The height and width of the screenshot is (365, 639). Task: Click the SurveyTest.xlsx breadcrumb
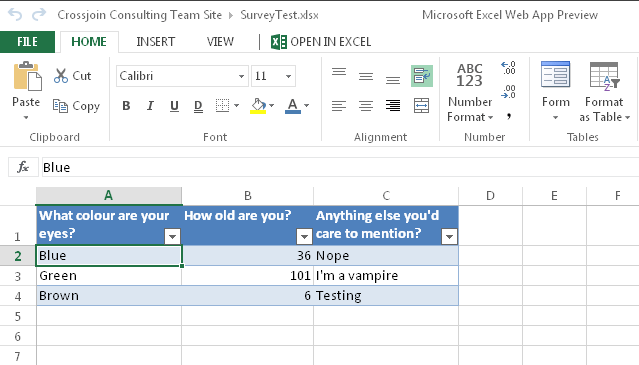(279, 15)
